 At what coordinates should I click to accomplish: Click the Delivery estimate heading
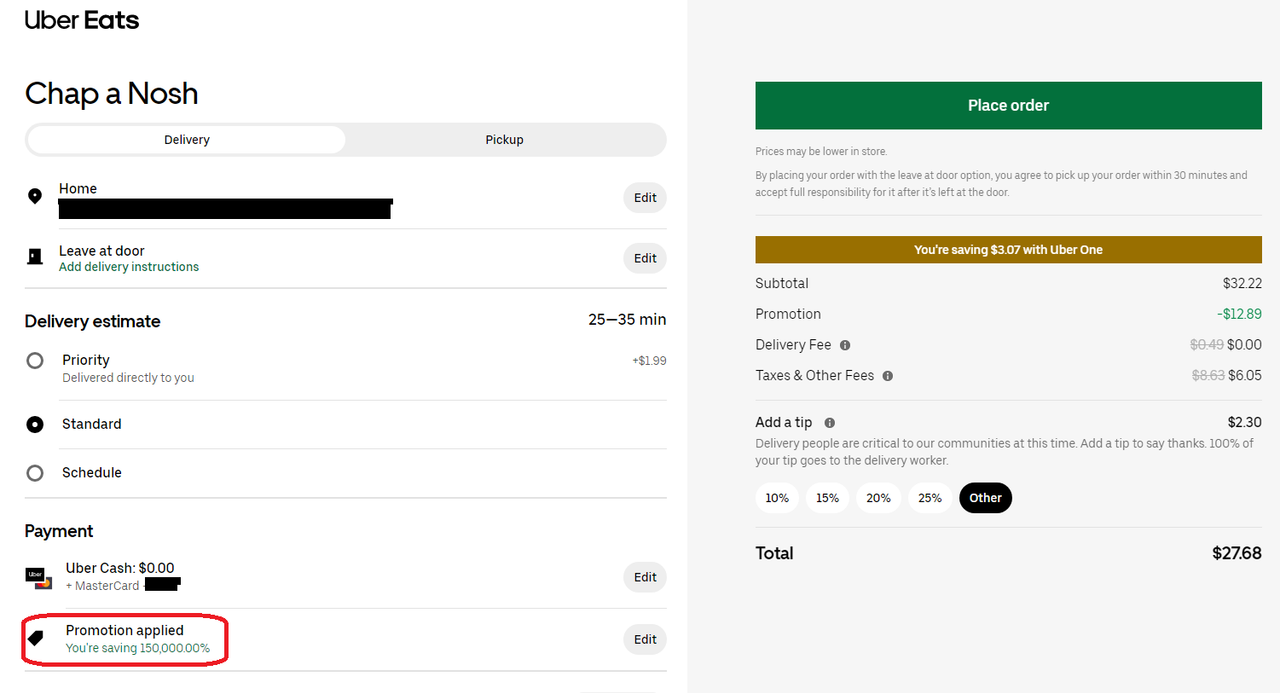[92, 322]
